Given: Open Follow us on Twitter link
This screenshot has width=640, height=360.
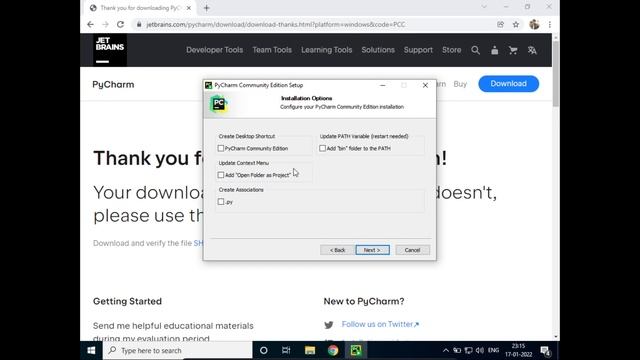Looking at the screenshot, I should coord(380,324).
